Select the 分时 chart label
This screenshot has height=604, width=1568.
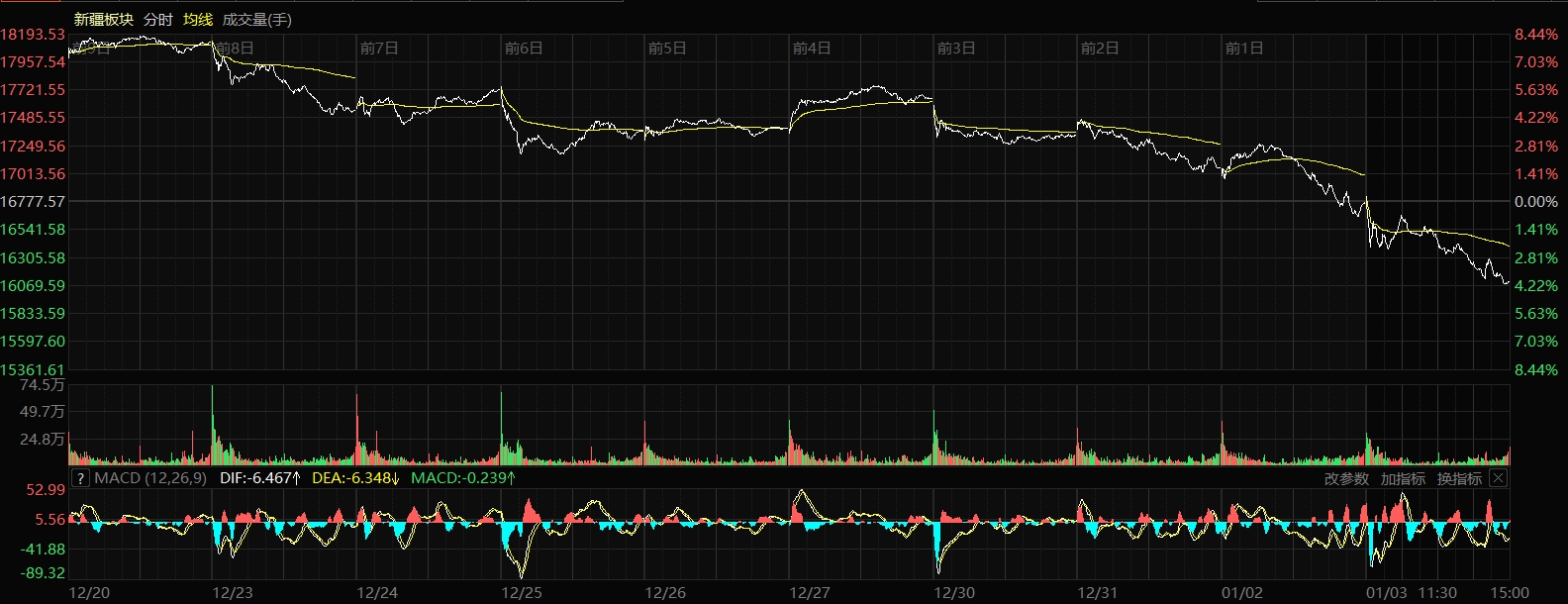tap(158, 20)
